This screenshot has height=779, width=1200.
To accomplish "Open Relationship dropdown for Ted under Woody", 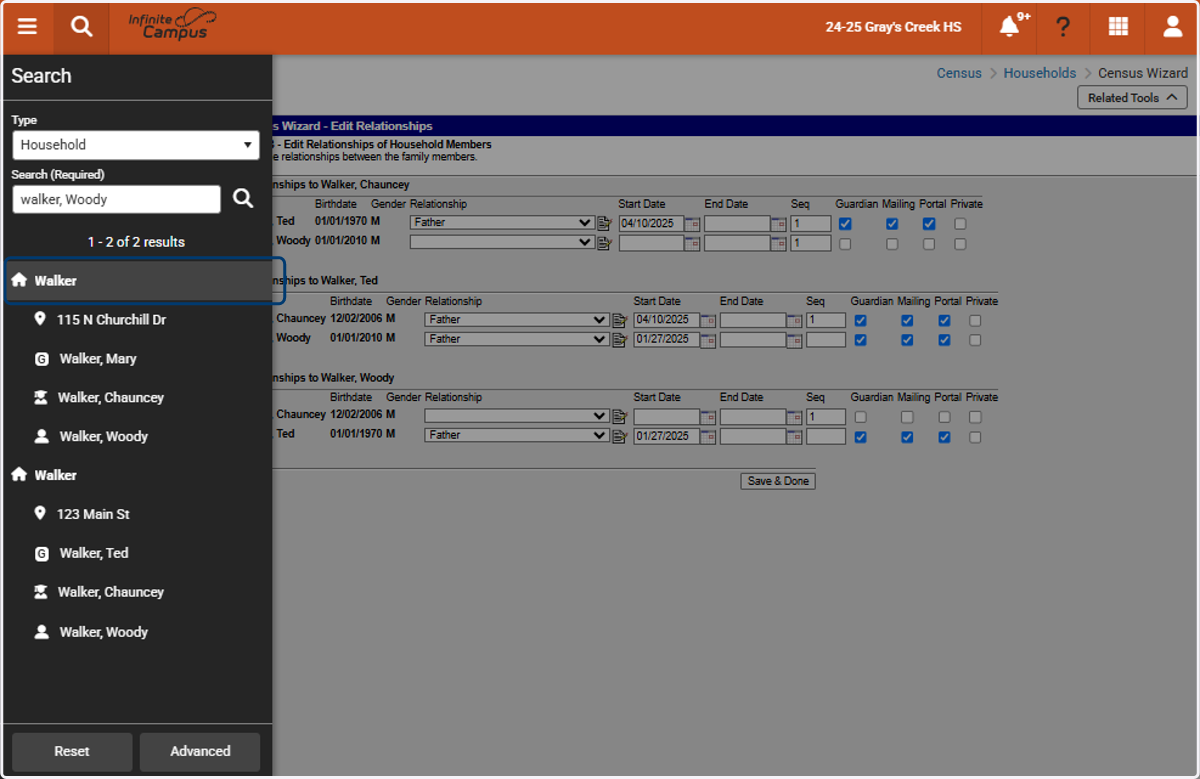I will [x=517, y=436].
